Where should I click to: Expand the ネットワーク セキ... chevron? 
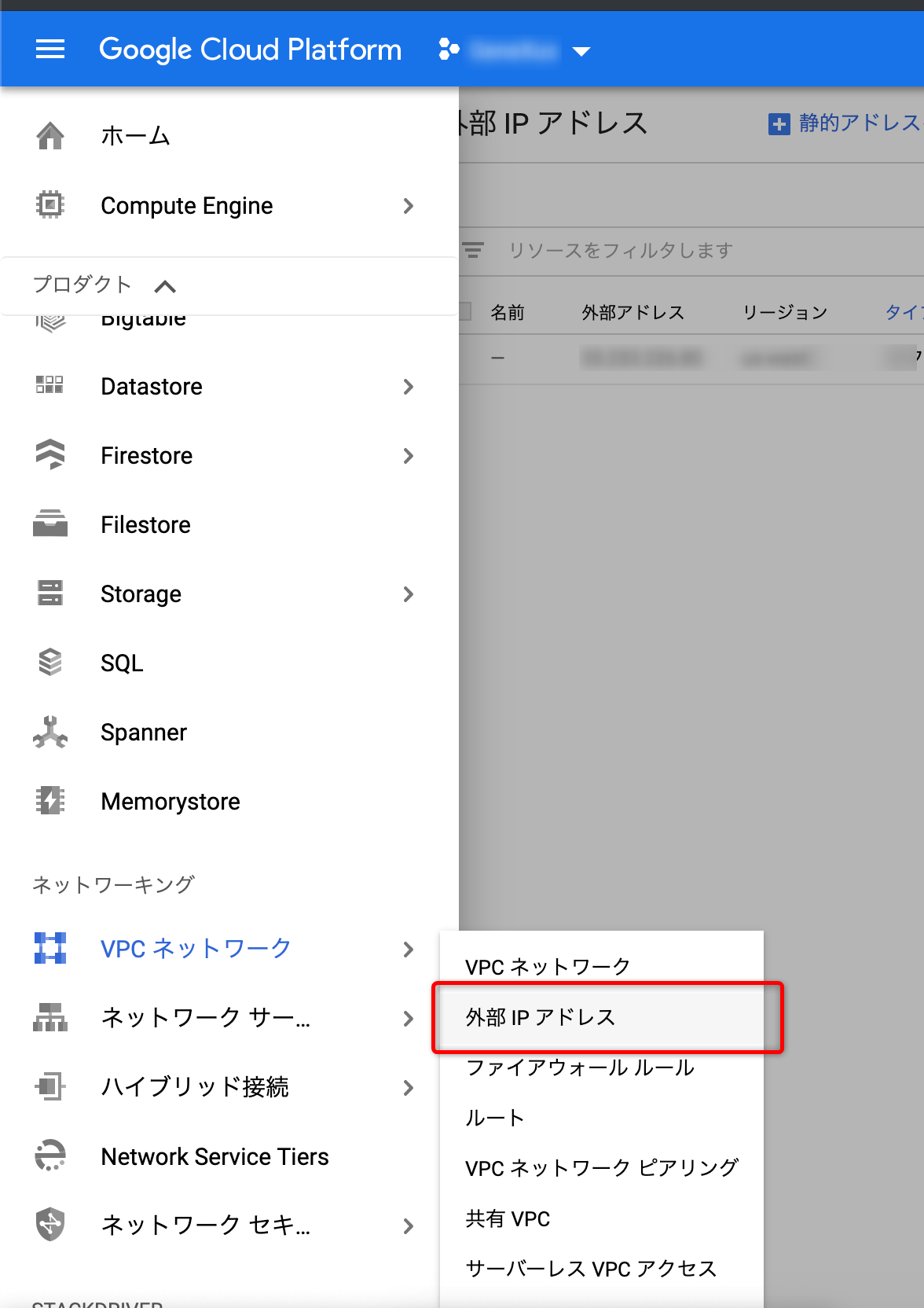tap(408, 1226)
